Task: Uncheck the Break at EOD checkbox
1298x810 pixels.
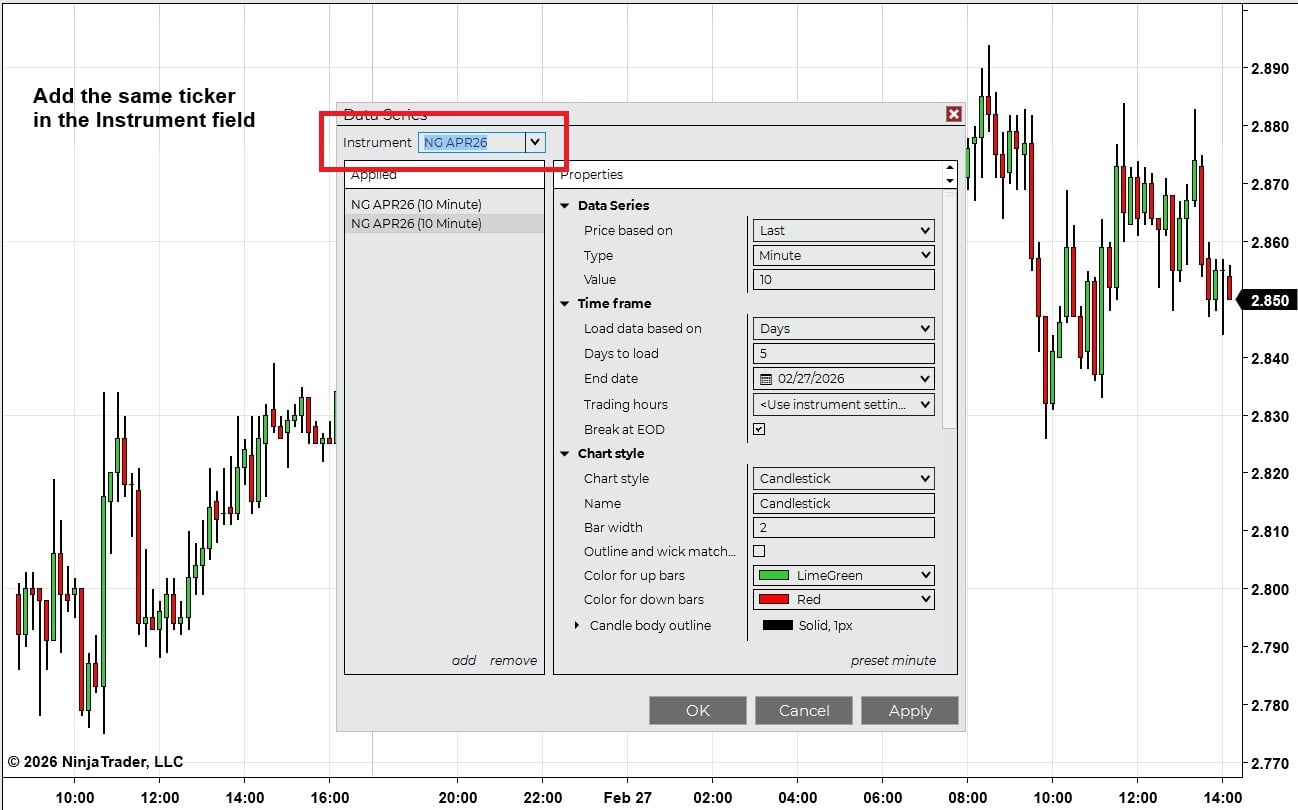Action: 759,429
